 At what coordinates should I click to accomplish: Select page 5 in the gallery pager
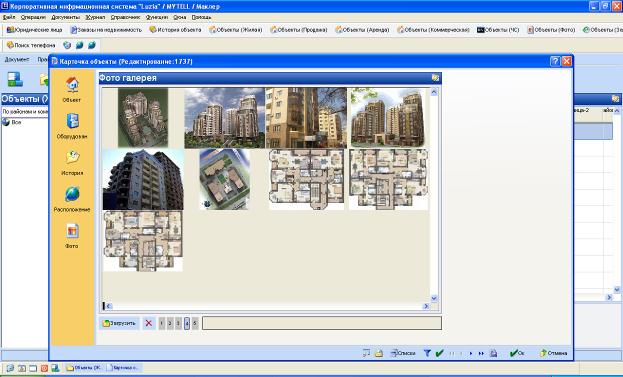(x=195, y=323)
